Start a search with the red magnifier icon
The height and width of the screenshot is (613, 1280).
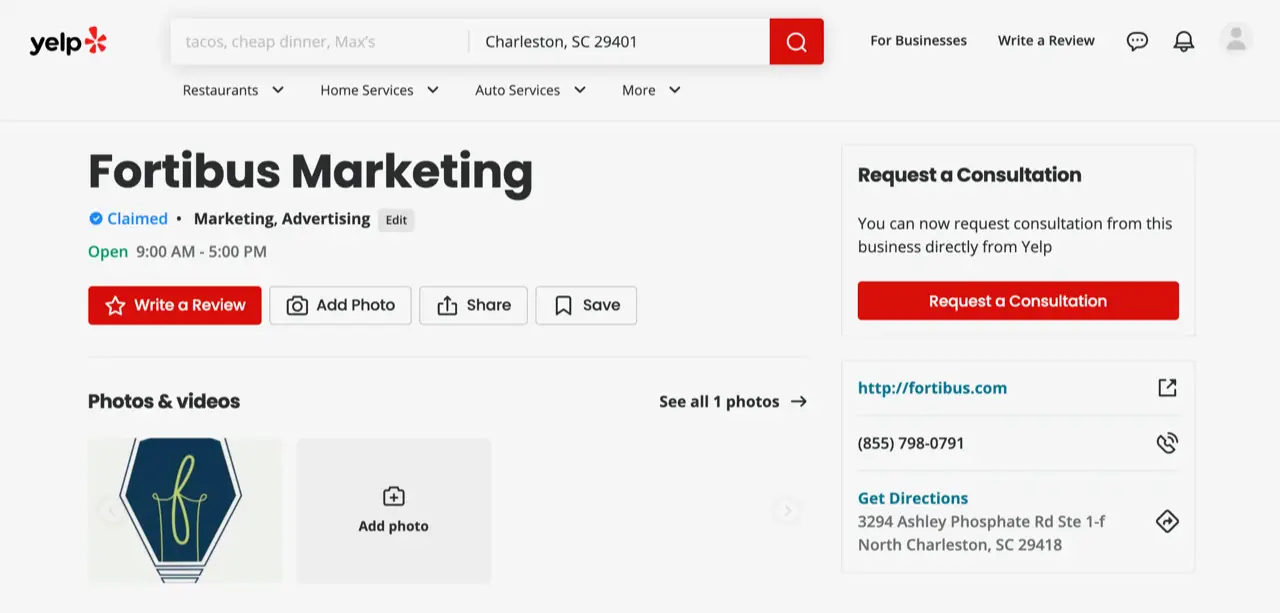(795, 42)
